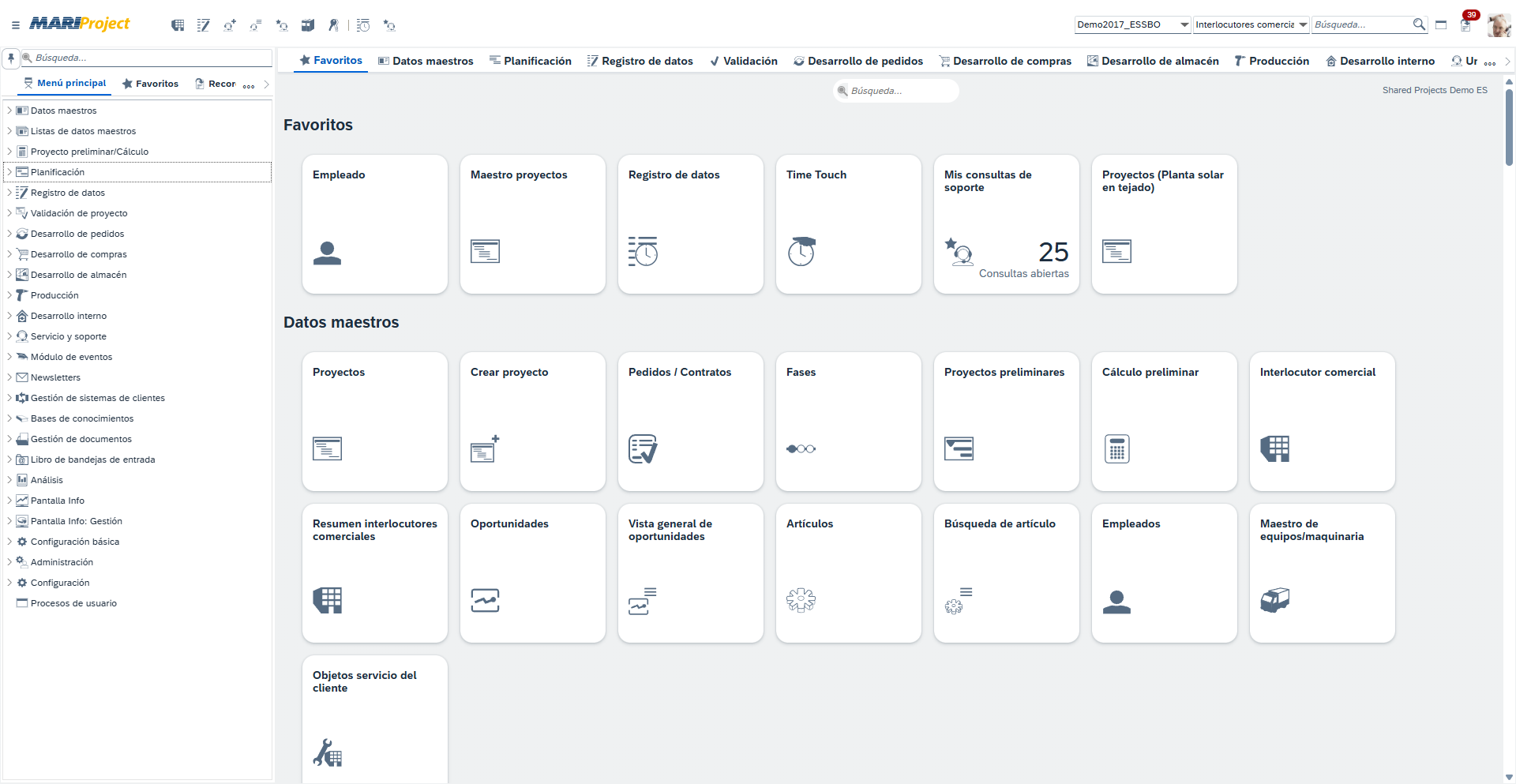Select the time recording entry icon with plus sign

click(229, 24)
